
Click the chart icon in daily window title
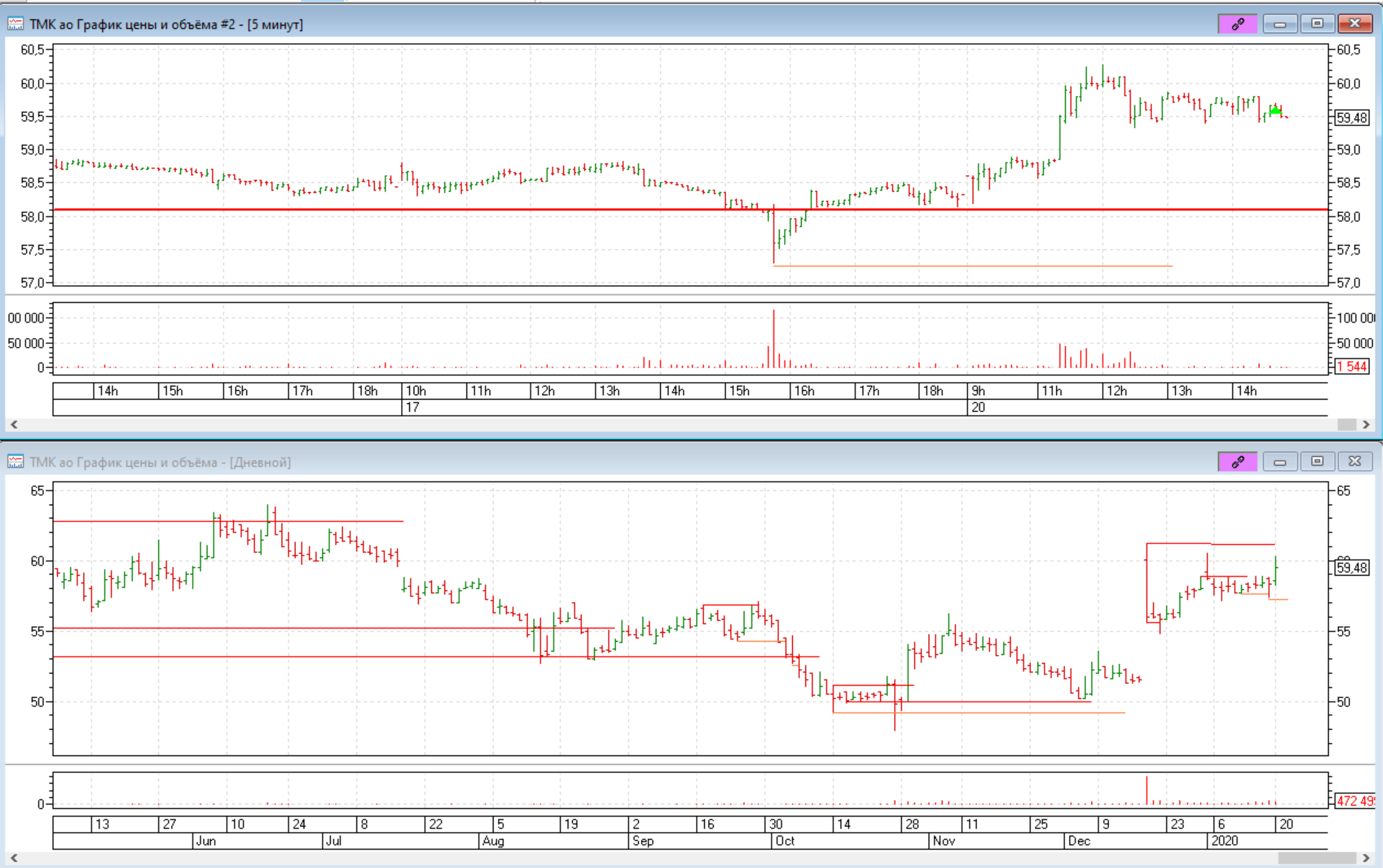[x=16, y=462]
